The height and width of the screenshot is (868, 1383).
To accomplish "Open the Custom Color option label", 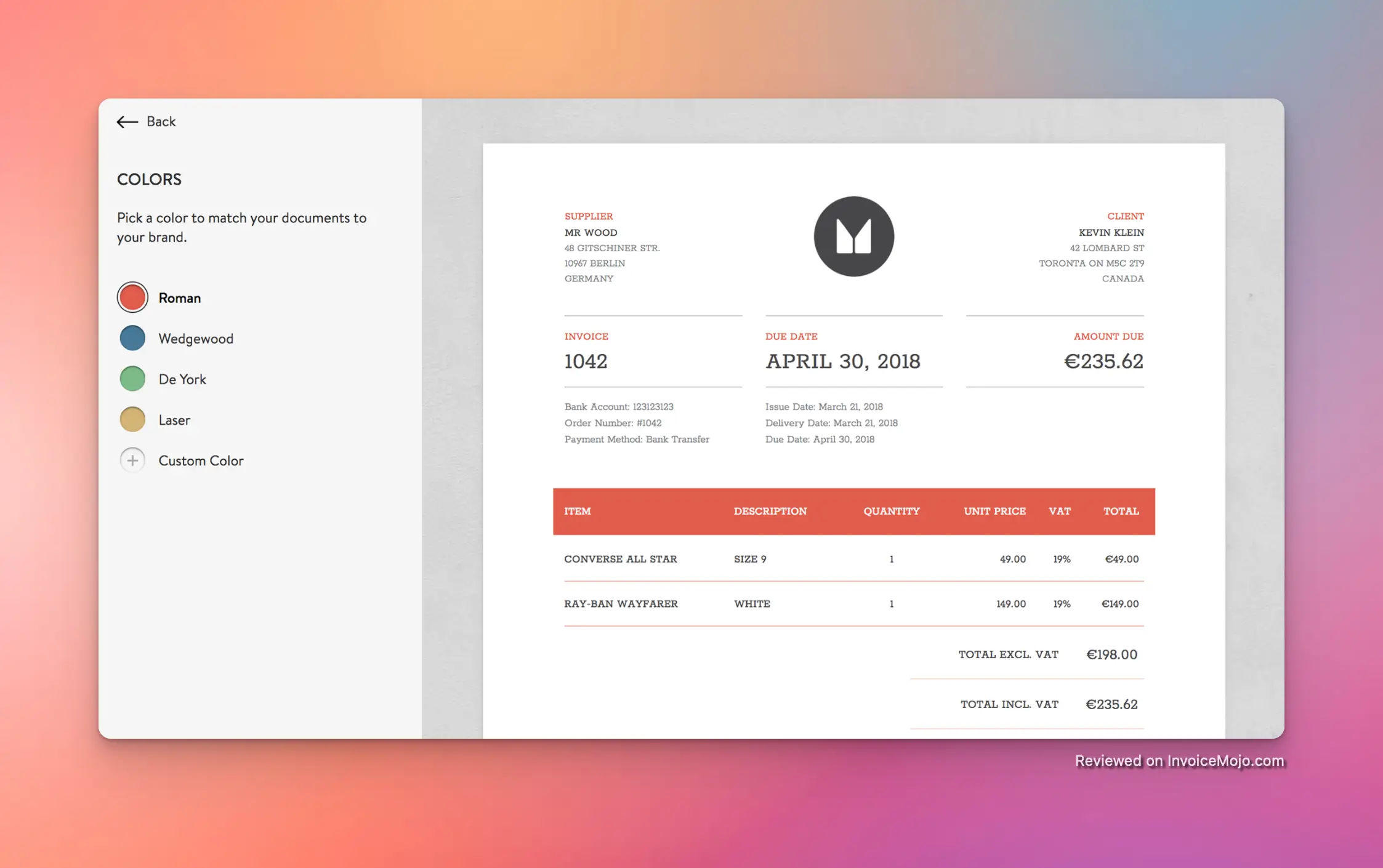I will click(201, 460).
